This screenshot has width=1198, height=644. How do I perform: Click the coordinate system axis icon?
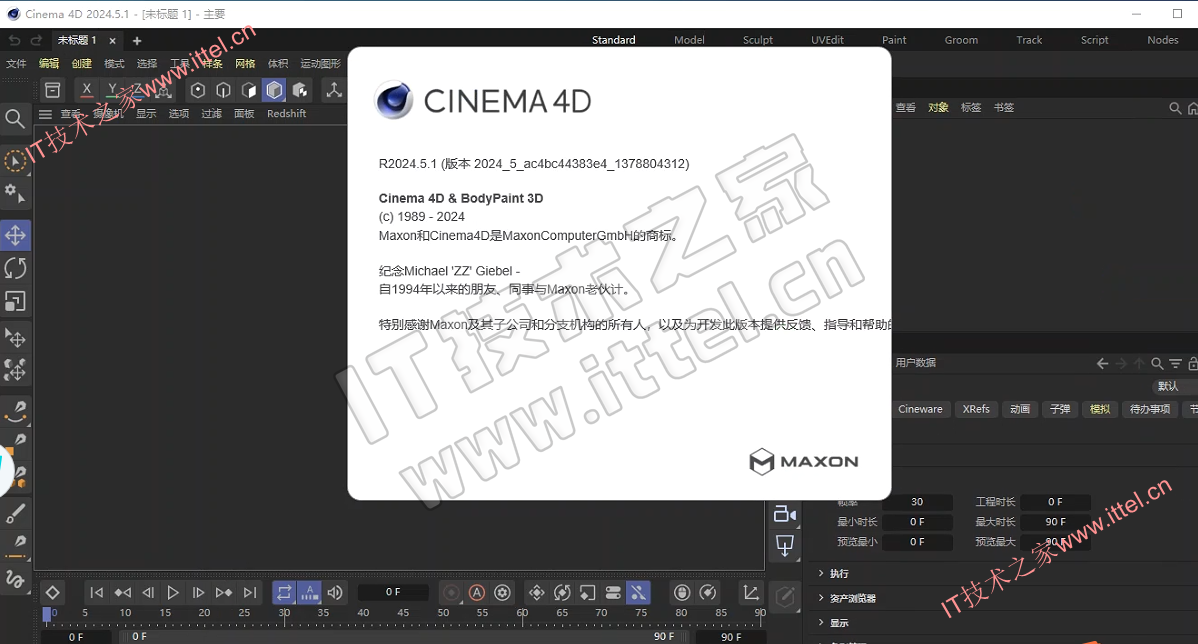pos(334,90)
